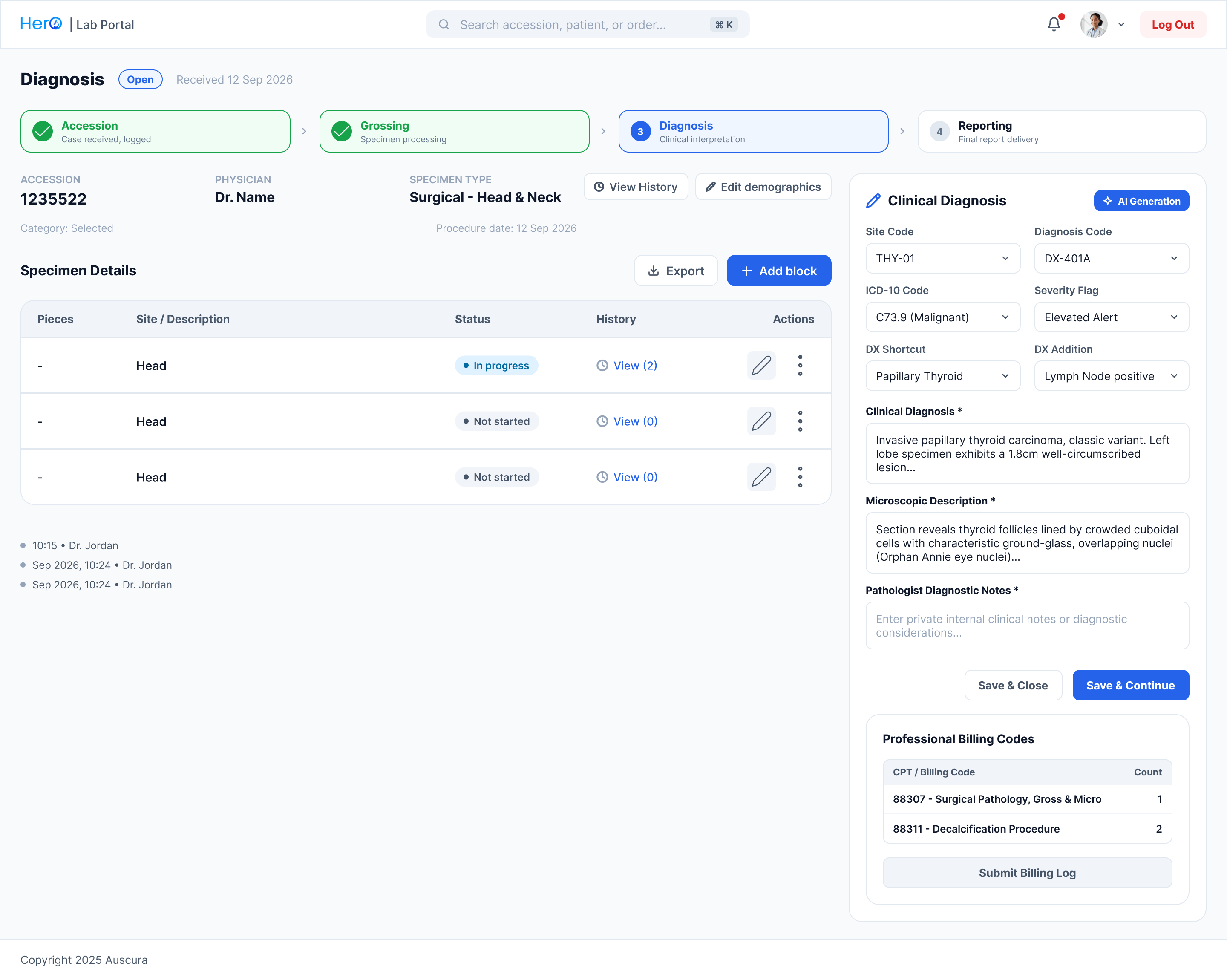Click the 88307 Surgical Pathology billing row
This screenshot has height=980, width=1227.
point(1027,799)
